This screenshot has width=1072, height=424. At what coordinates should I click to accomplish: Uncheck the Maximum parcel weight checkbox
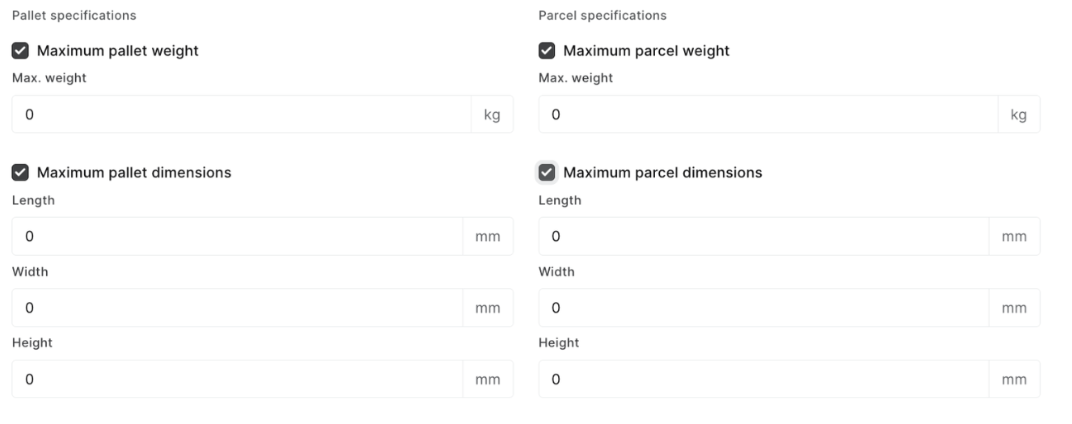pos(547,51)
